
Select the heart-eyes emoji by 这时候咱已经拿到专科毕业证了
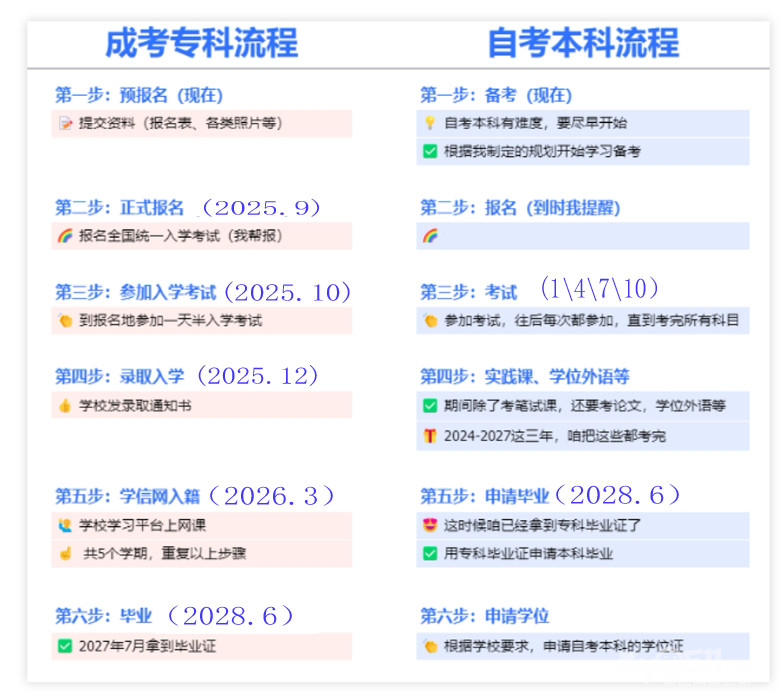click(x=430, y=525)
